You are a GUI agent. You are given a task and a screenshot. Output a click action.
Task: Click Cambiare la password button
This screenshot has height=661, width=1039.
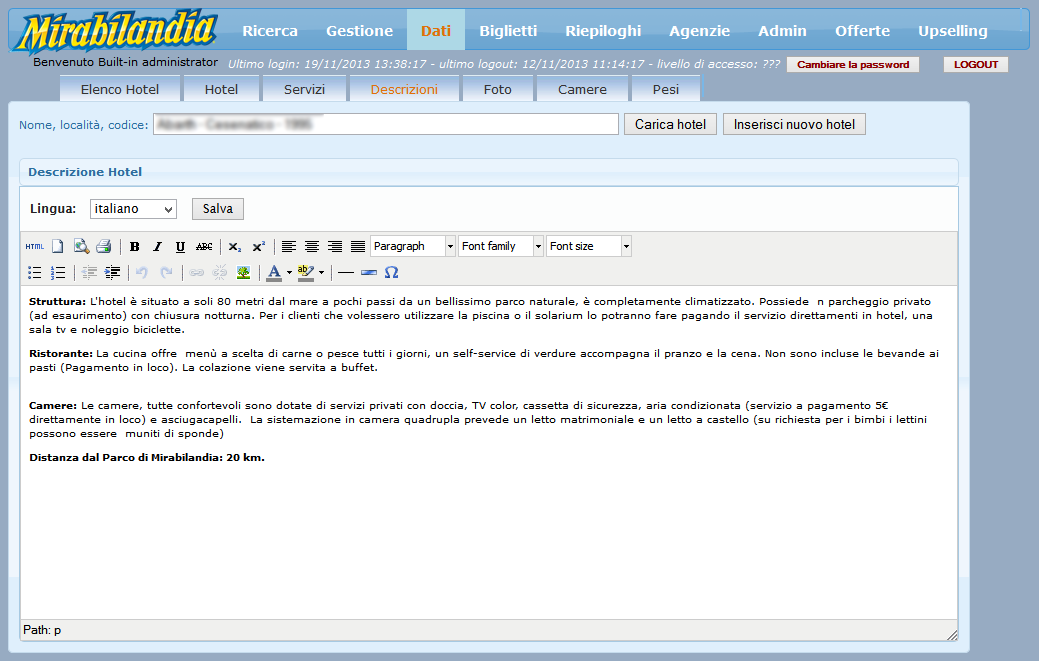coord(853,64)
